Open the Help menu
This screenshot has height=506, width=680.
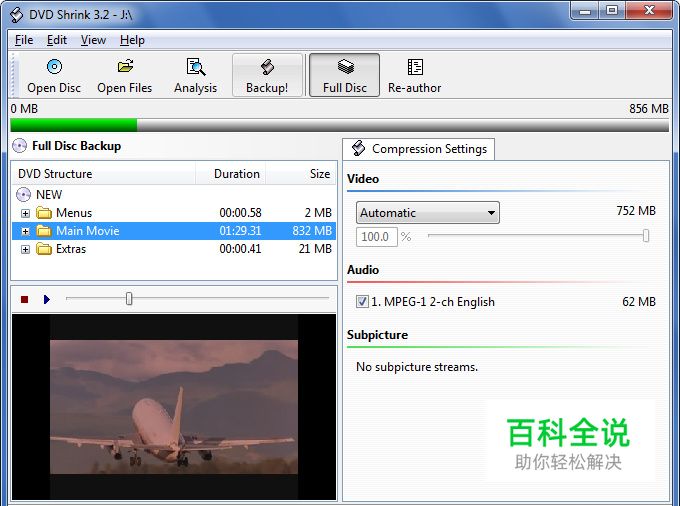132,40
